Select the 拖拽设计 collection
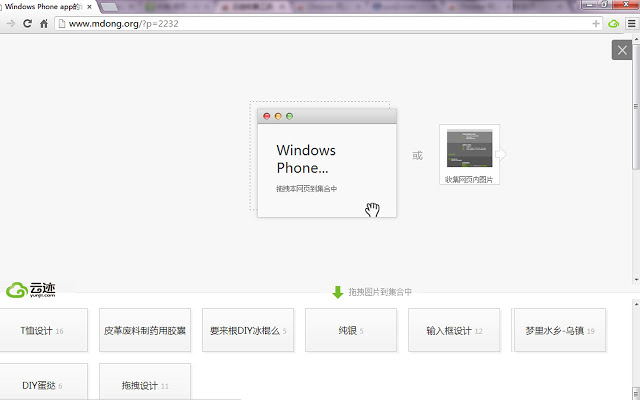This screenshot has width=640, height=400. tap(145, 382)
